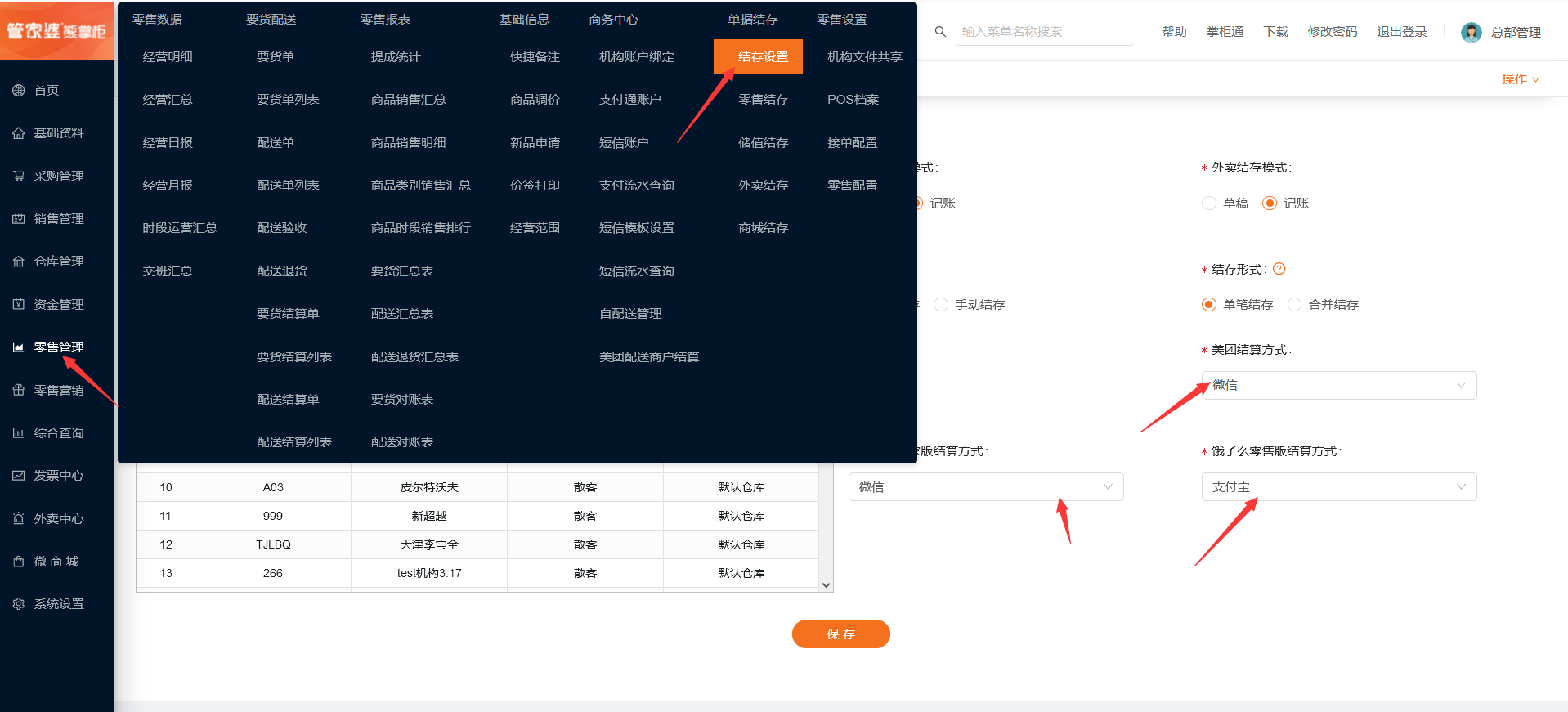Image resolution: width=1568 pixels, height=712 pixels.
Task: Open 商品销售汇总 menu item
Action: 408,100
